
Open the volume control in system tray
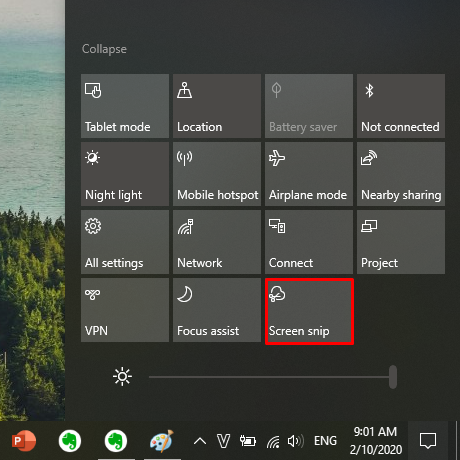coord(295,441)
